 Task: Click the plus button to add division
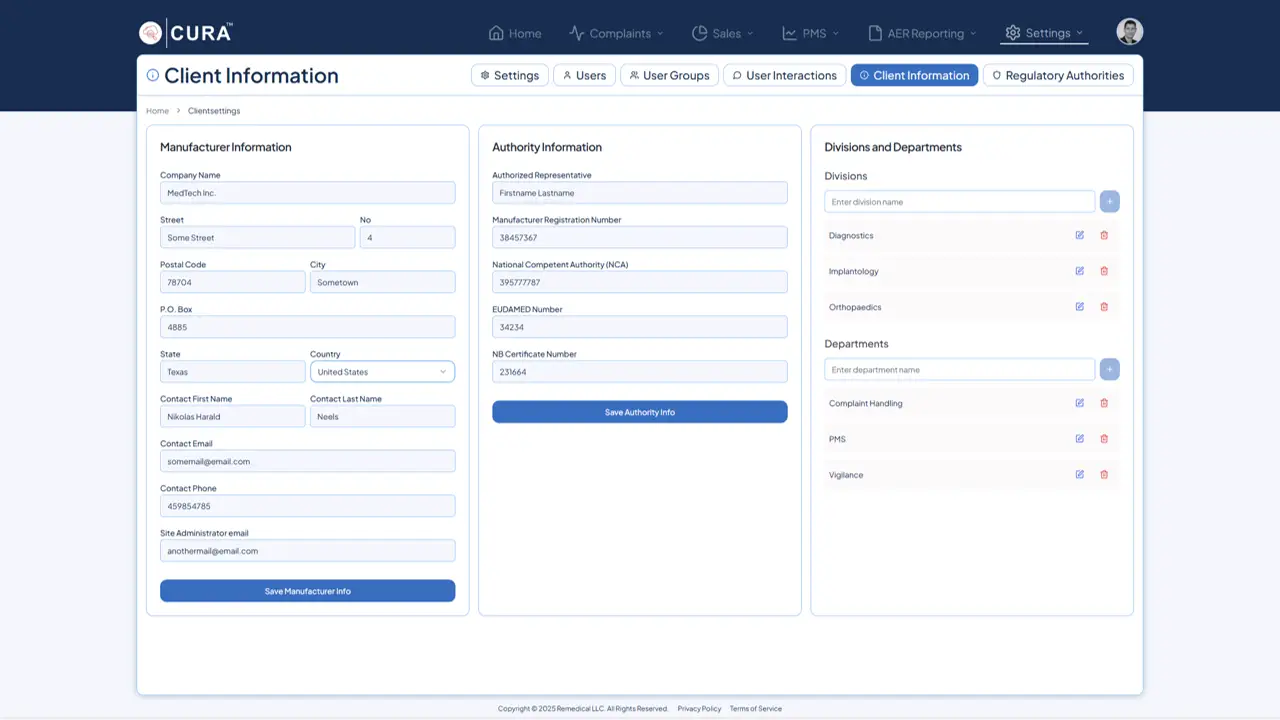tap(1109, 202)
